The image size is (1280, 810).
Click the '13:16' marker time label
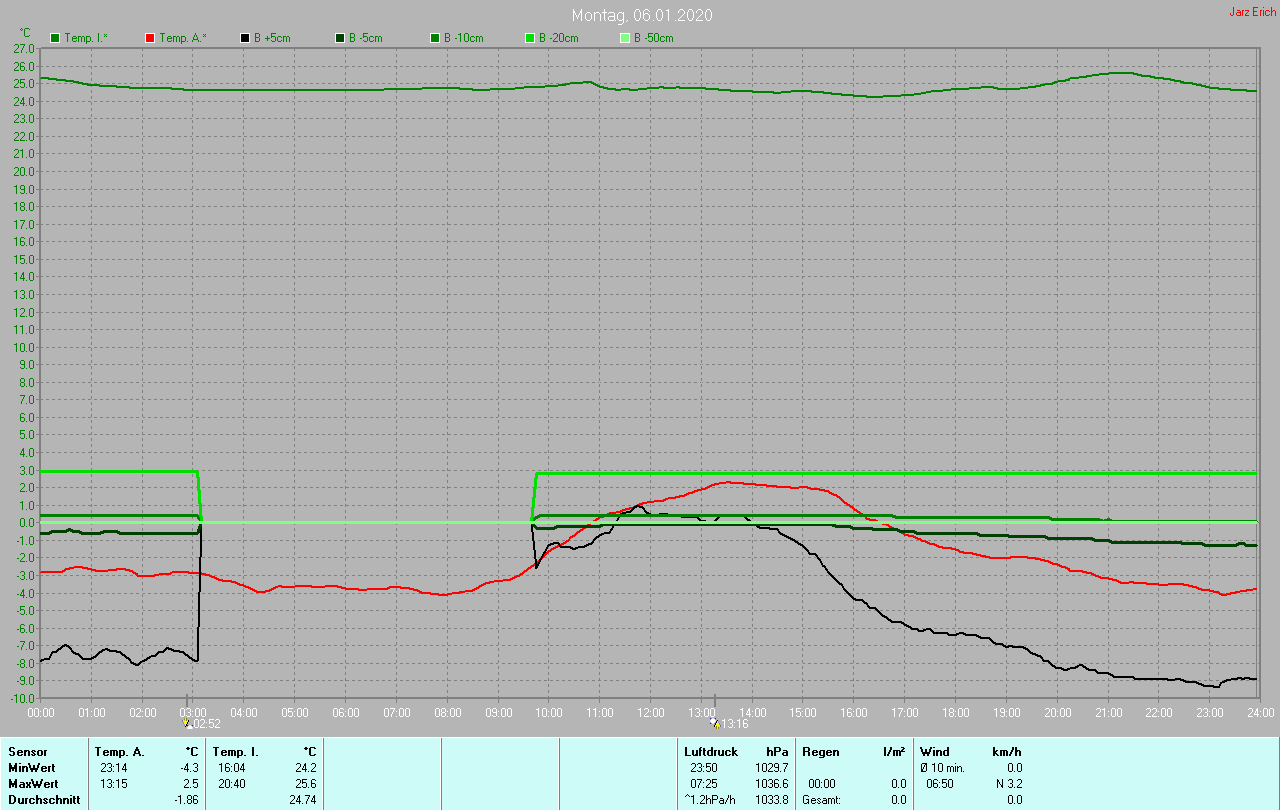pyautogui.click(x=735, y=724)
